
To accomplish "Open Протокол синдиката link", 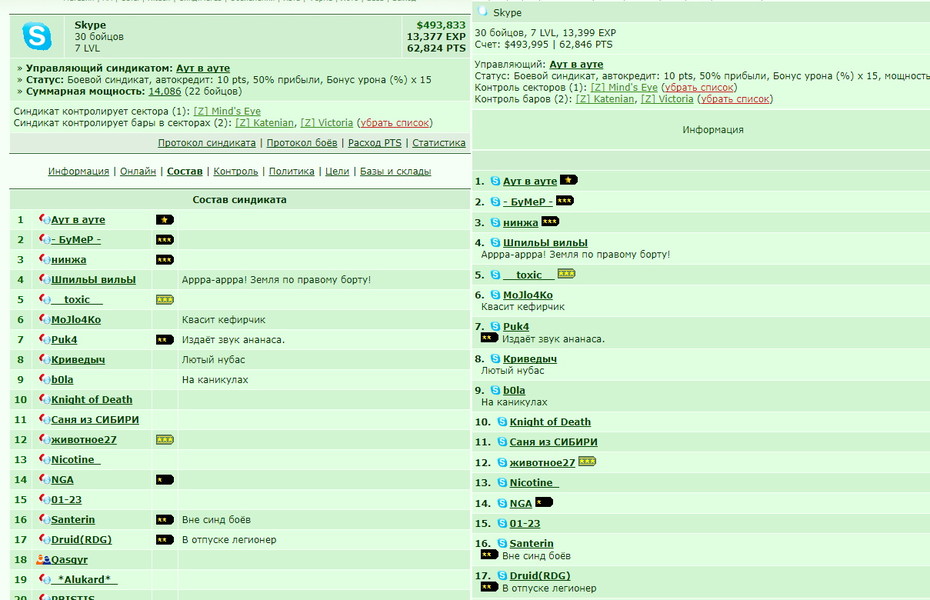I will [x=206, y=143].
